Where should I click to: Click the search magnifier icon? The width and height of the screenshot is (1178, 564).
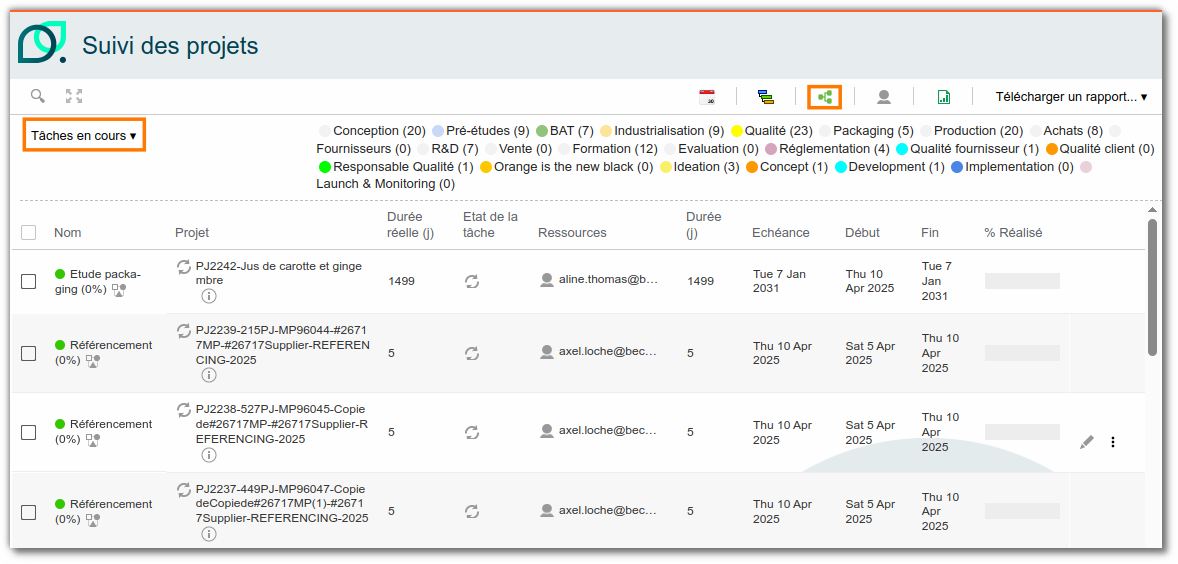pos(38,96)
